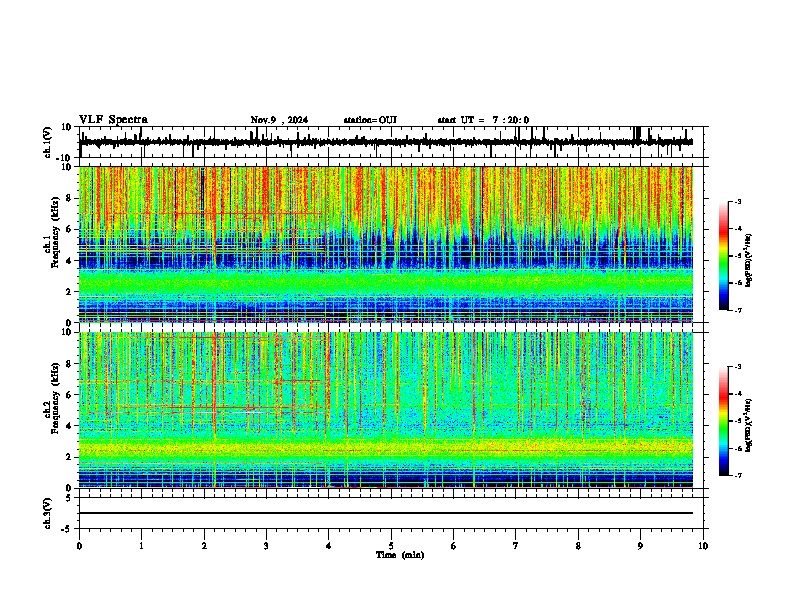Screen dimensions: 792x612
Task: Click the "VLF Spectra" title text
Action: (113, 120)
